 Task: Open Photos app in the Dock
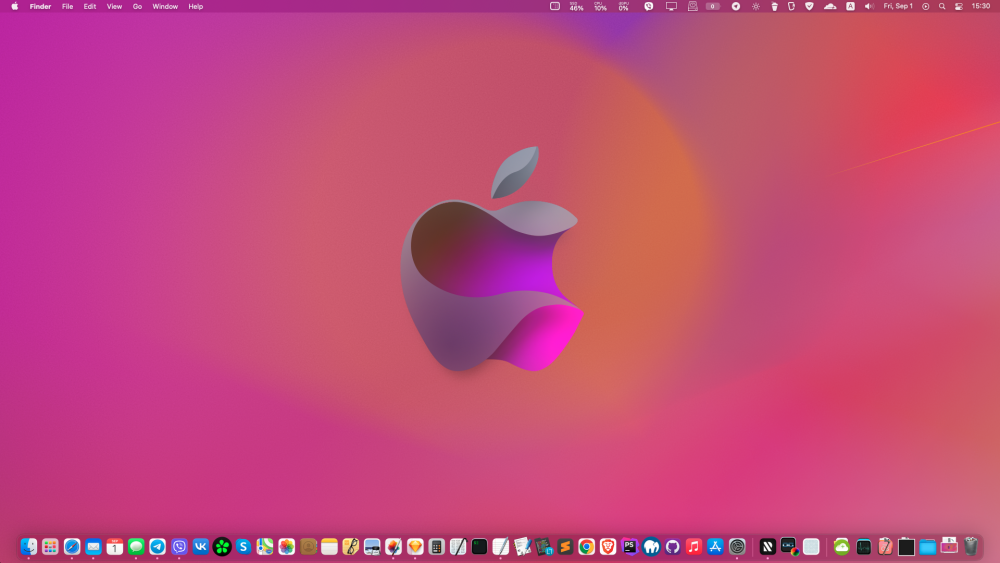pyautogui.click(x=286, y=546)
